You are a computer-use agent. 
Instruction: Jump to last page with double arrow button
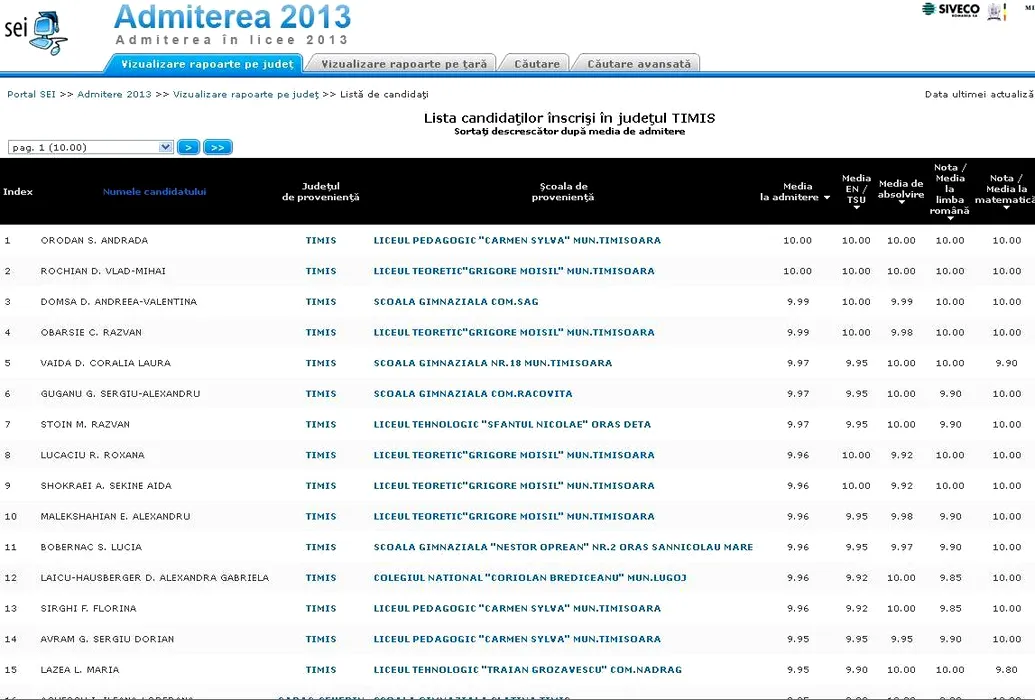pos(218,147)
